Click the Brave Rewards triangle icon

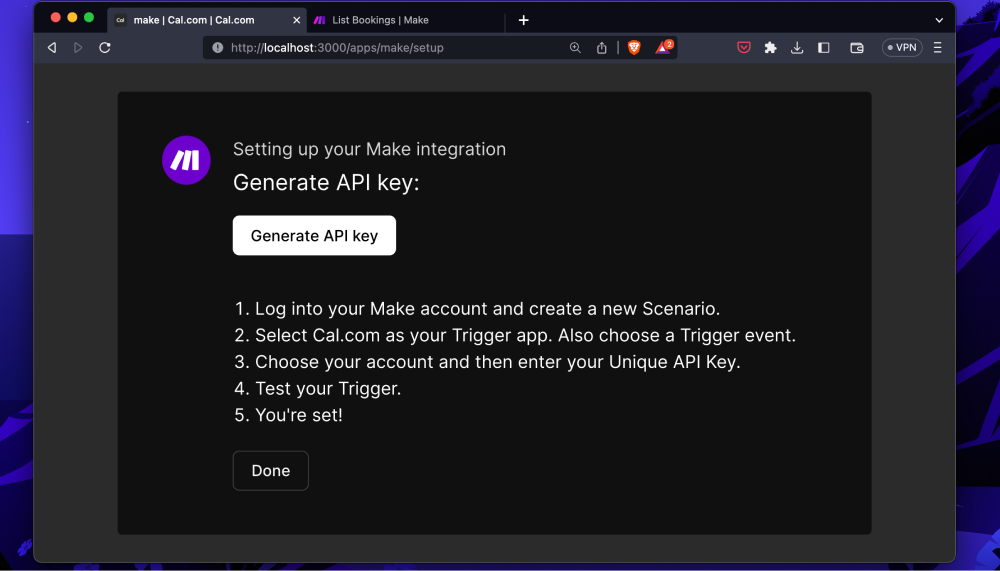pos(663,47)
